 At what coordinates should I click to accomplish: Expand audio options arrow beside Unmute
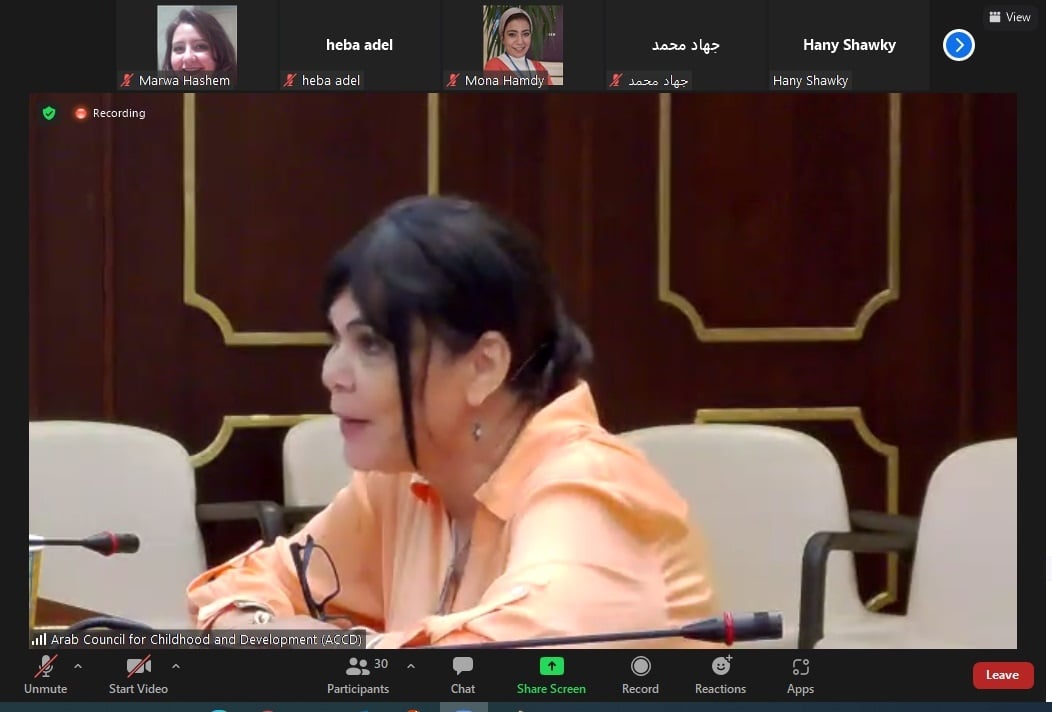point(78,666)
